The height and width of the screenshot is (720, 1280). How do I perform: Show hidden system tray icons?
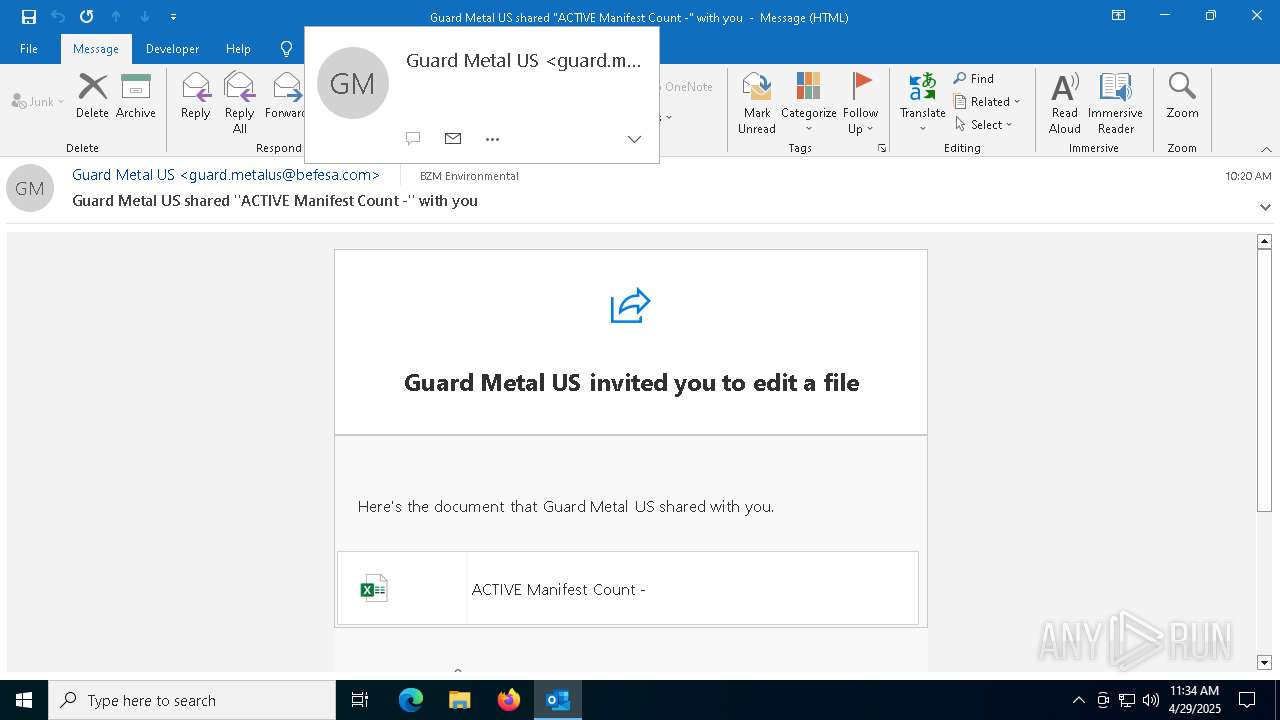pyautogui.click(x=1078, y=700)
